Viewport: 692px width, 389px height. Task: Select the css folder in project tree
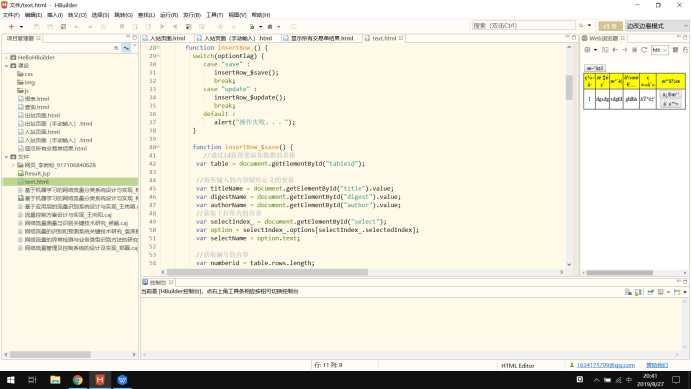25,74
